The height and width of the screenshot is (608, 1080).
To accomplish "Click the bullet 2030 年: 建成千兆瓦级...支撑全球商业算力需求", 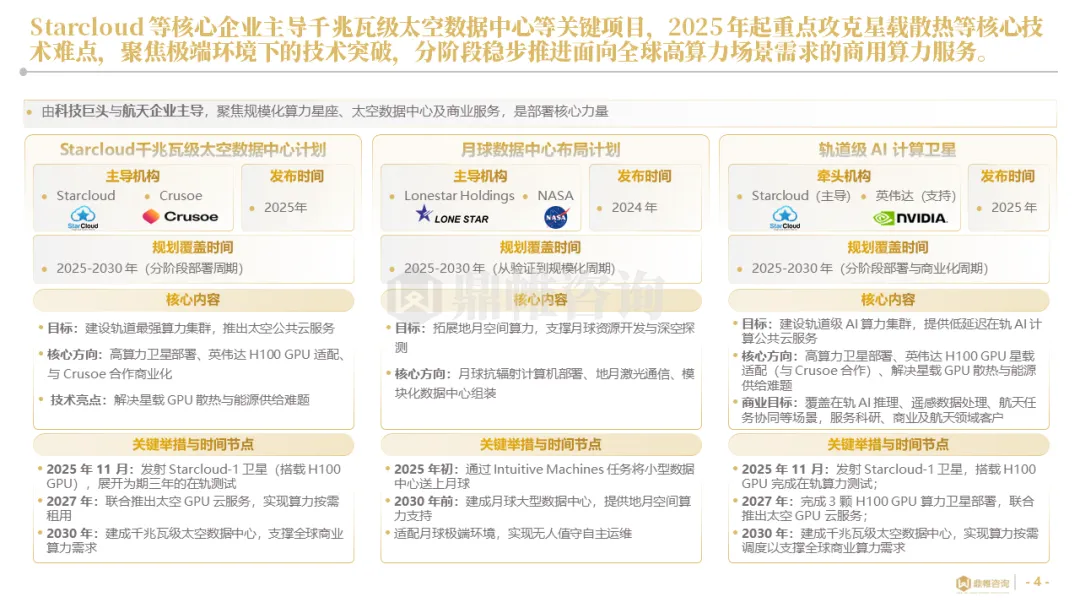I will (195, 541).
